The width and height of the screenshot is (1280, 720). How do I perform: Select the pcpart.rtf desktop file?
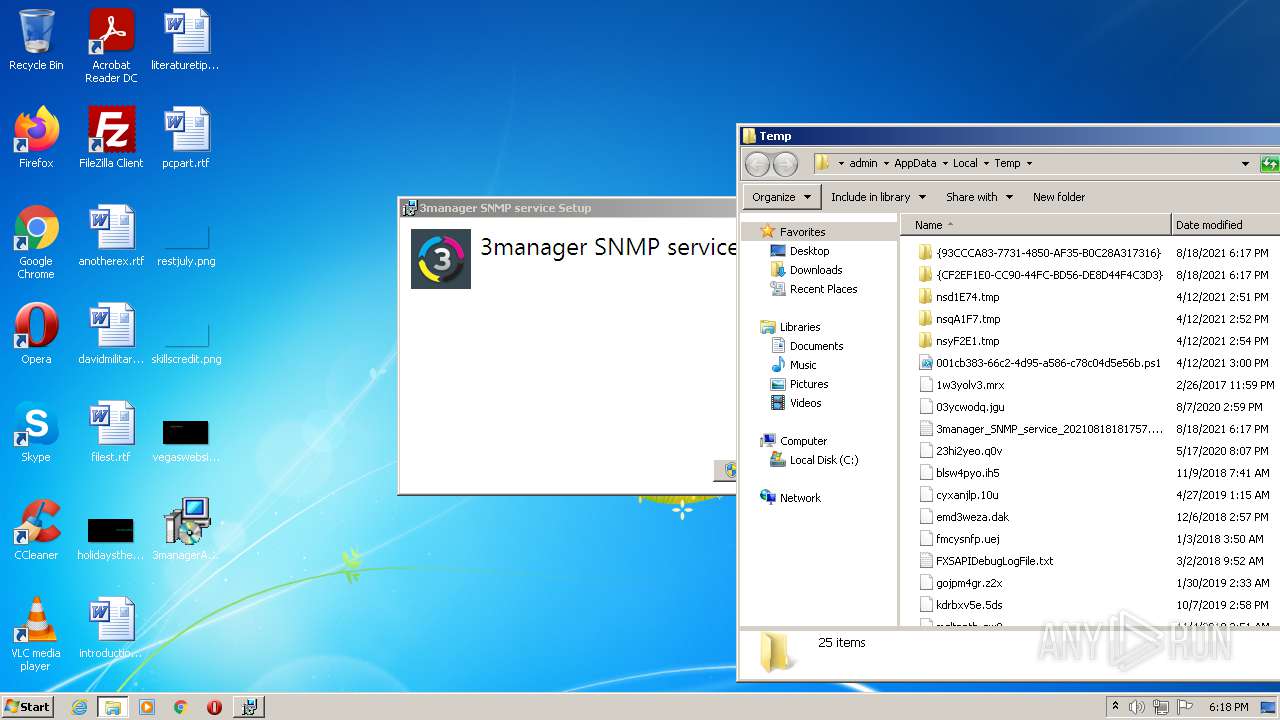point(185,138)
